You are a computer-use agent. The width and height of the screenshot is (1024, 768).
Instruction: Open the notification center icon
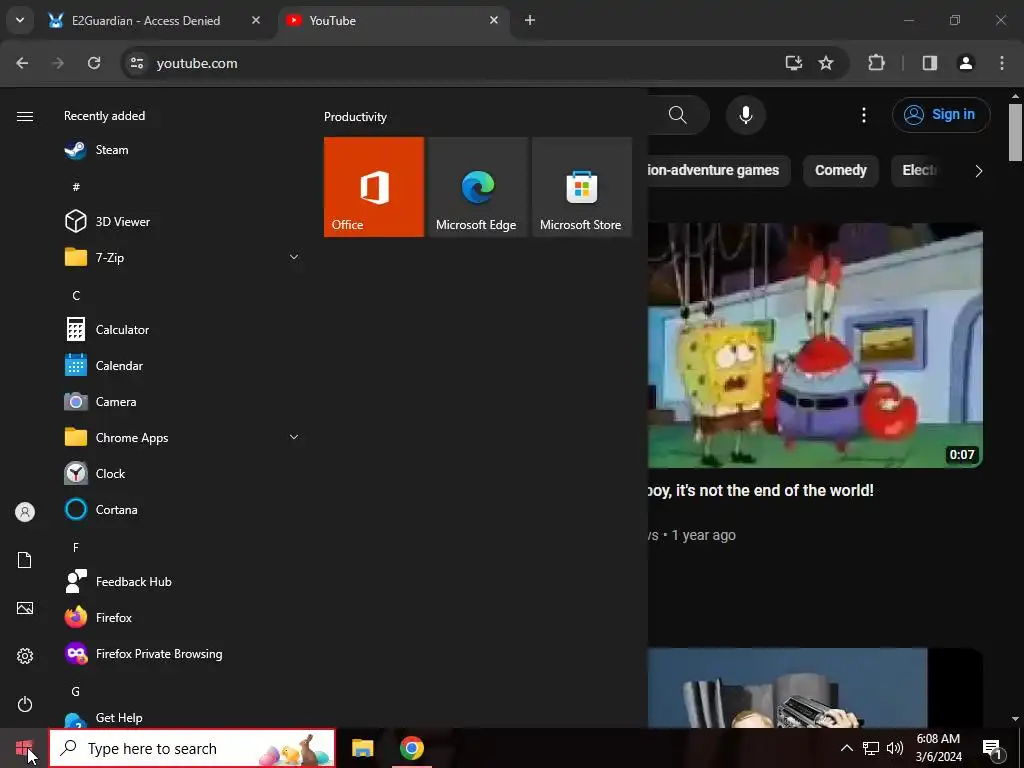[x=993, y=748]
